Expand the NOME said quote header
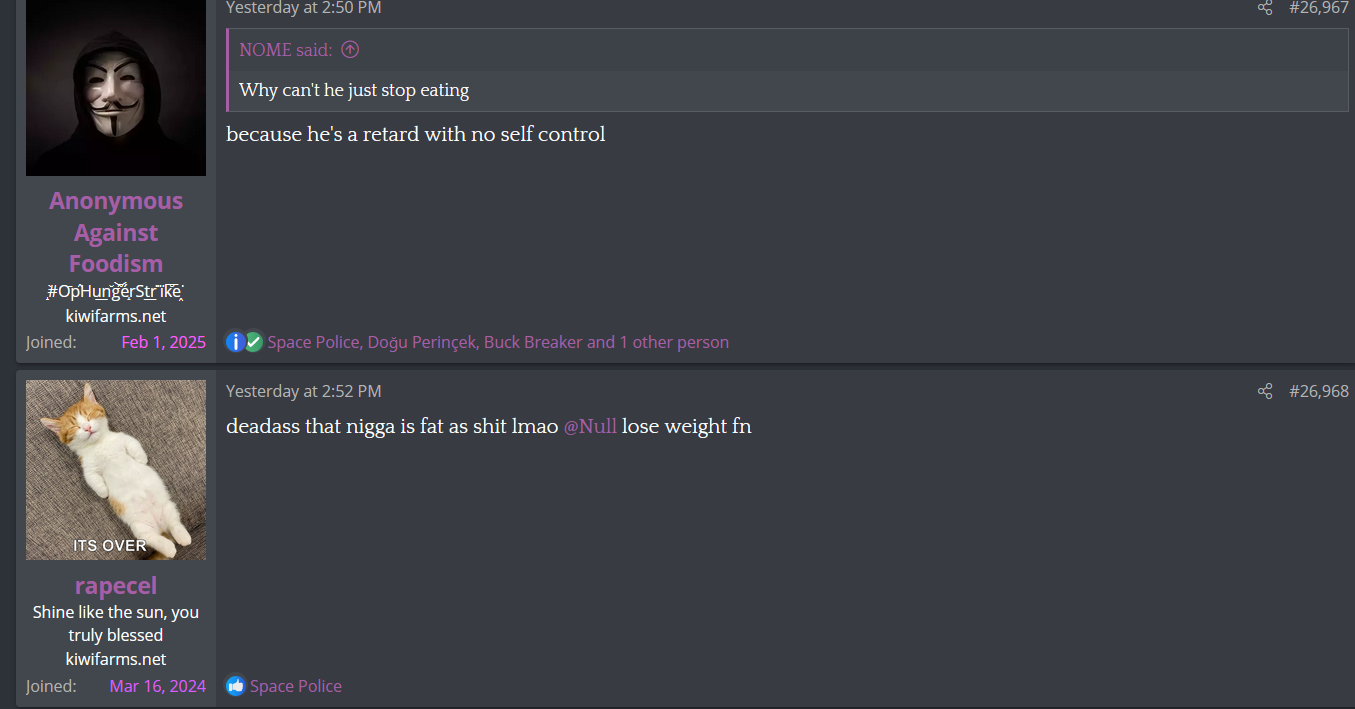The width and height of the screenshot is (1355, 709). click(286, 50)
